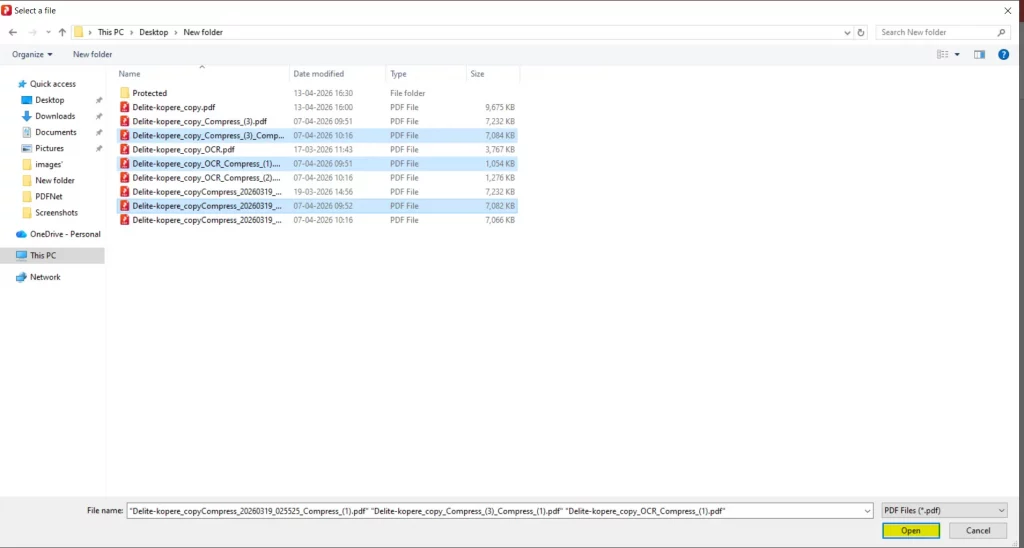Click New folder in the breadcrumb
Screen dimensions: 1024x548
(x=203, y=32)
